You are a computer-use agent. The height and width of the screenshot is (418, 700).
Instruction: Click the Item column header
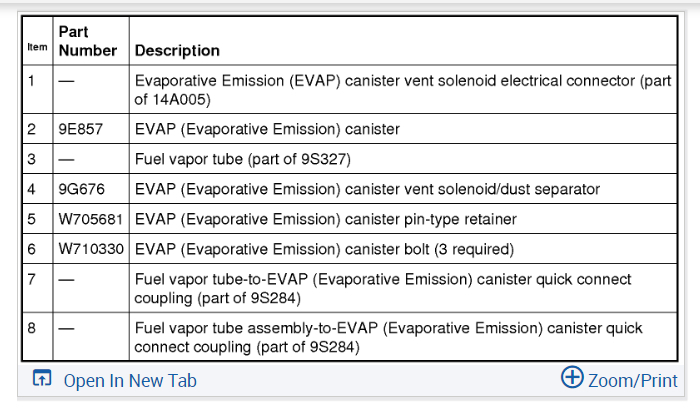pos(37,48)
